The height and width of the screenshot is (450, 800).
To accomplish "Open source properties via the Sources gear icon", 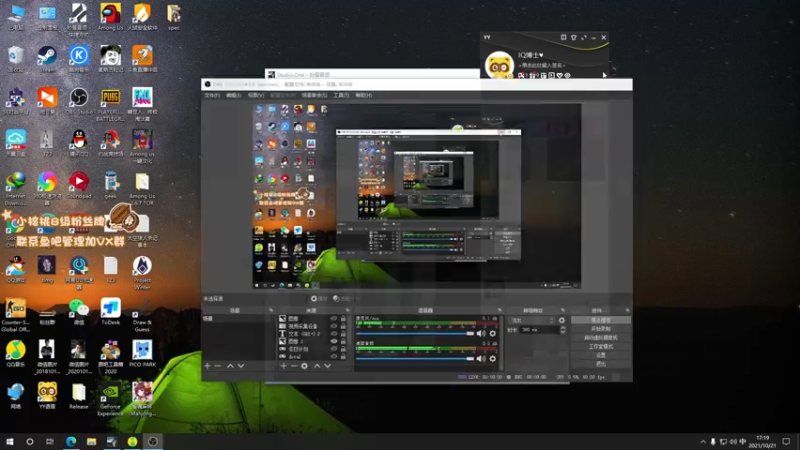I will [305, 366].
